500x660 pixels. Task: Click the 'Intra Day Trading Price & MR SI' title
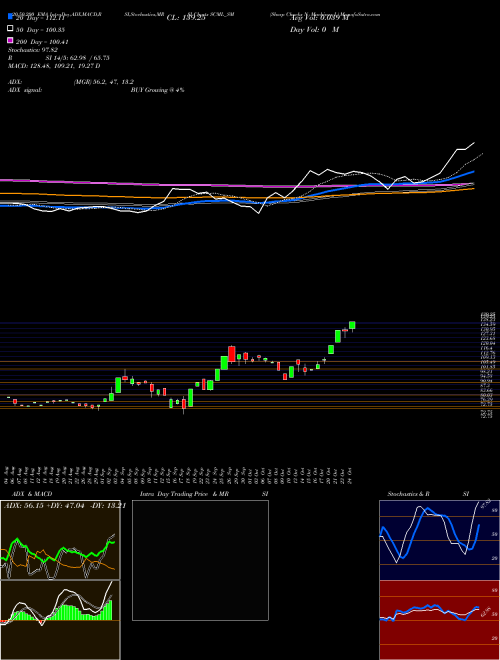coord(204,494)
